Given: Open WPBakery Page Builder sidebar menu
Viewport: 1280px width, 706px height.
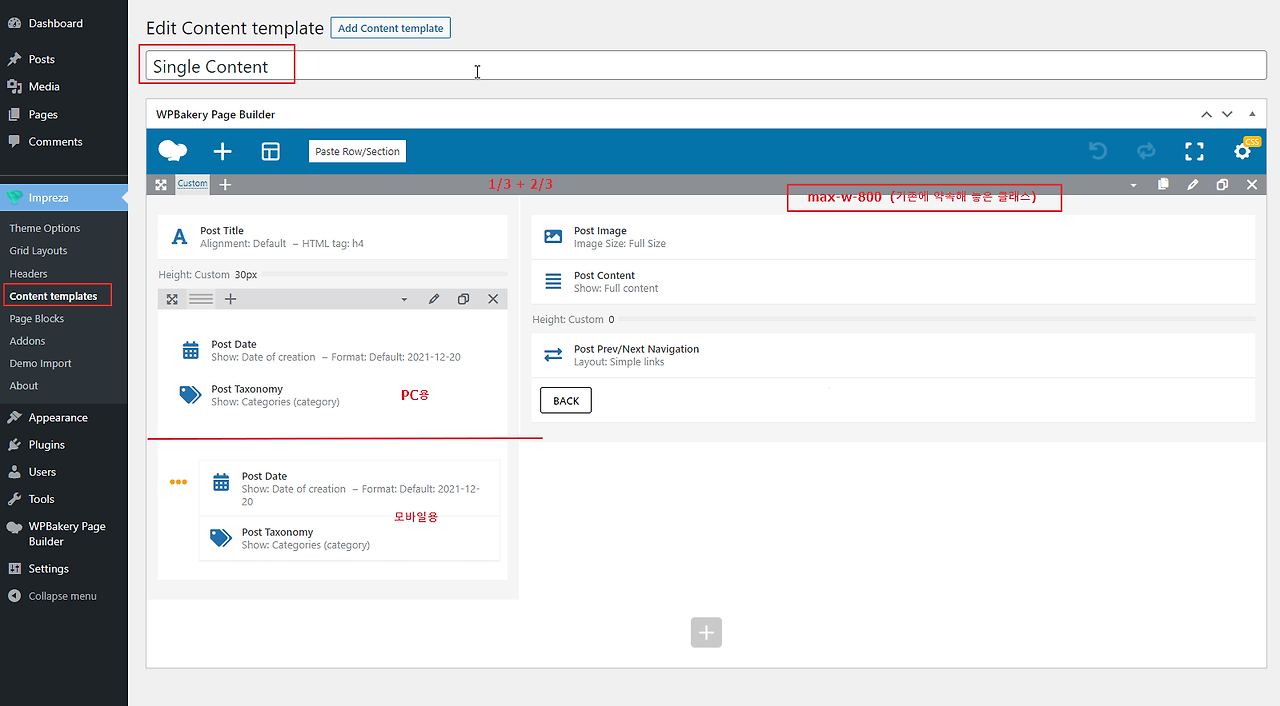Looking at the screenshot, I should pos(64,533).
